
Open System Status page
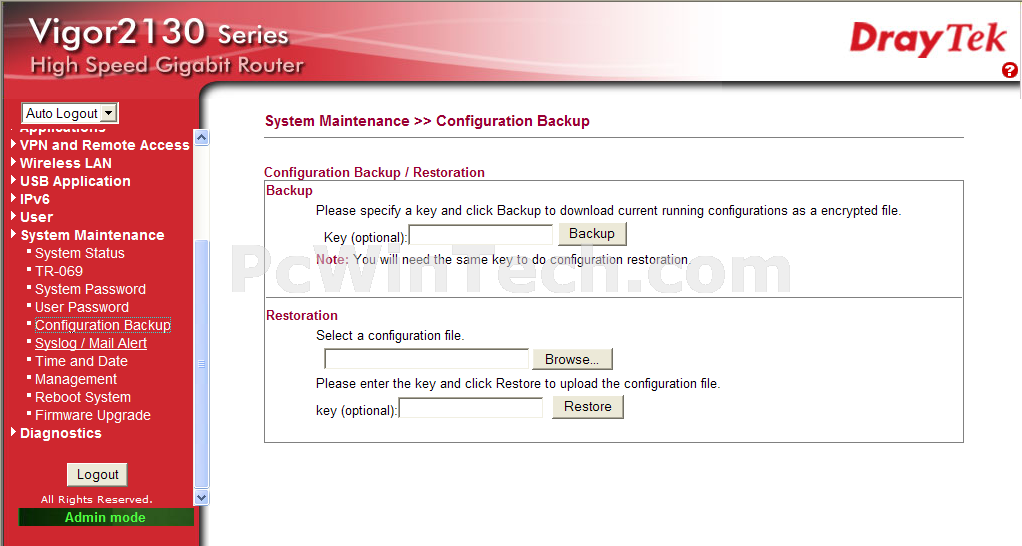point(79,253)
